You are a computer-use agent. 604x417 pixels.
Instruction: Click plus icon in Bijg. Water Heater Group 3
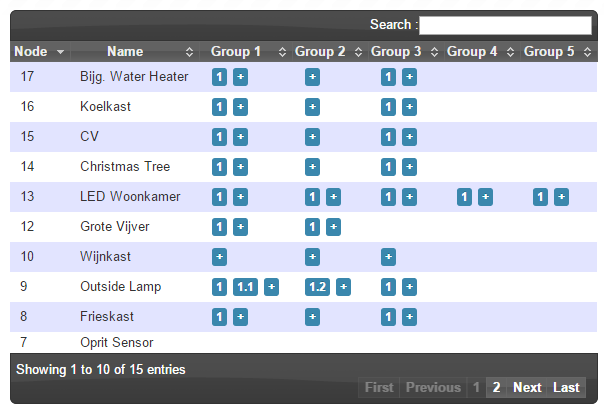point(409,77)
